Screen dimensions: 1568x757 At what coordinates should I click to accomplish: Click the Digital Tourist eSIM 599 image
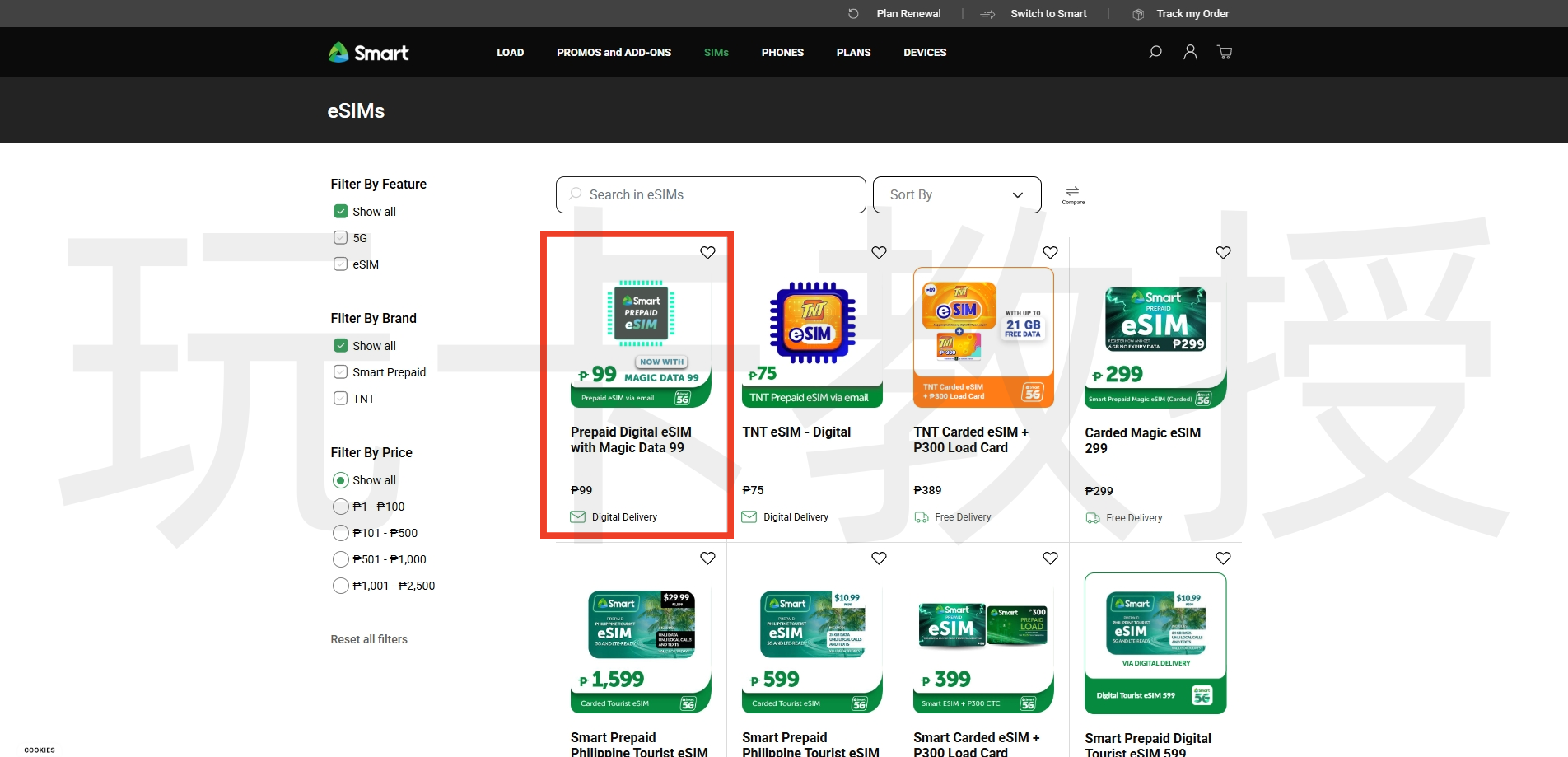(x=1155, y=643)
